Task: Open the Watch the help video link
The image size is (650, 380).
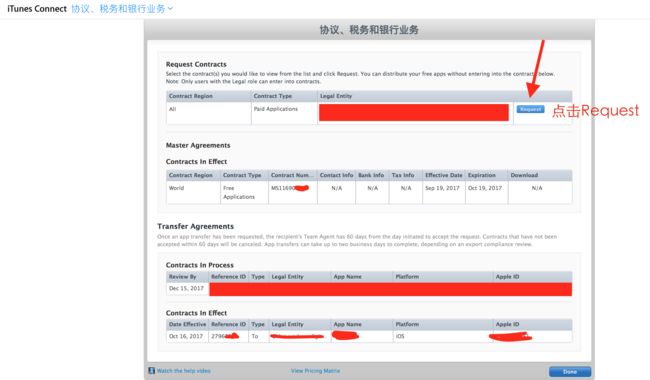Action: (184, 371)
